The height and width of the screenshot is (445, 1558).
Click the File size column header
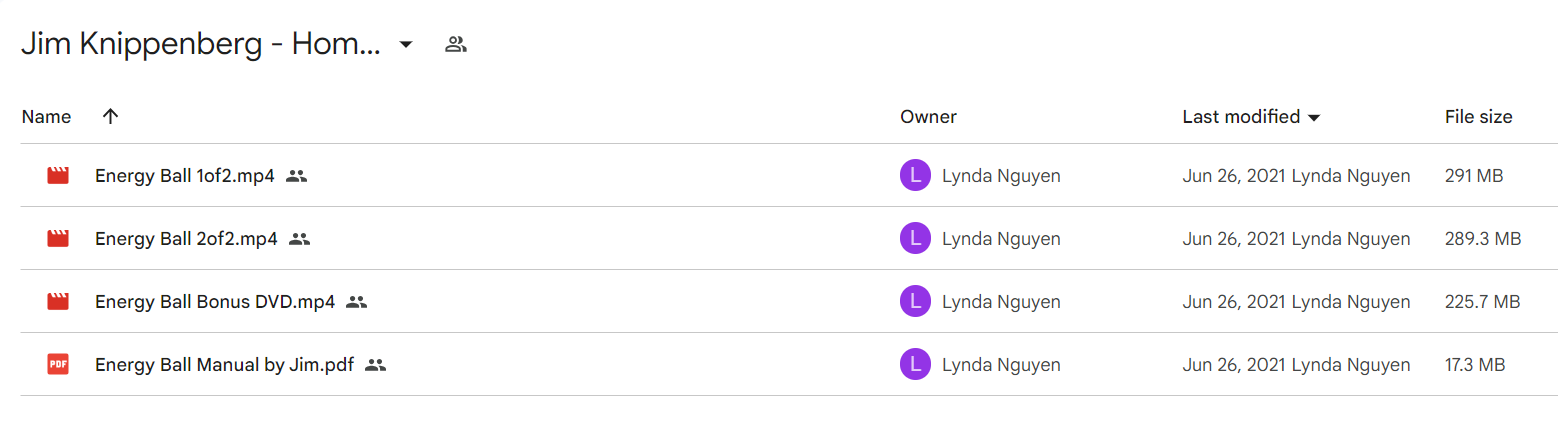[x=1478, y=117]
